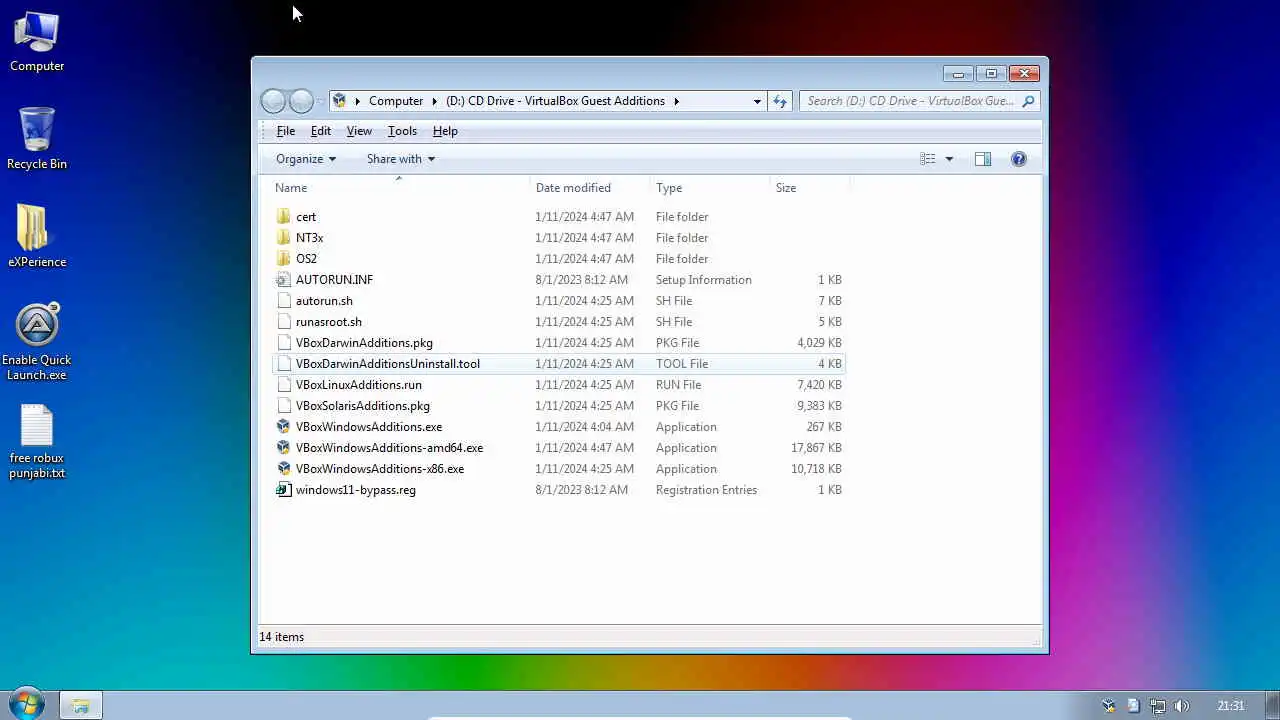
Task: Click the Refresh button beside address bar
Action: pos(780,101)
